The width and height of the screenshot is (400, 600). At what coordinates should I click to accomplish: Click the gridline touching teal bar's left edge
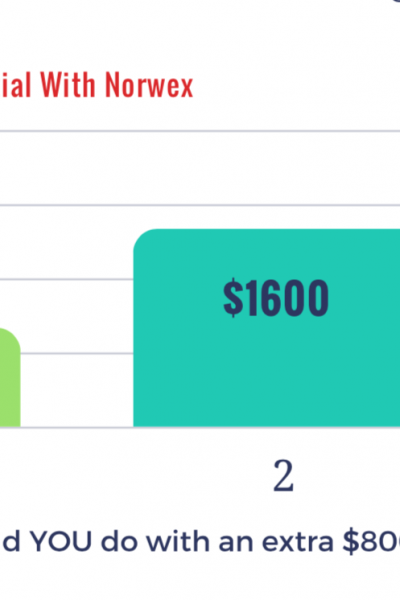(x=67, y=279)
